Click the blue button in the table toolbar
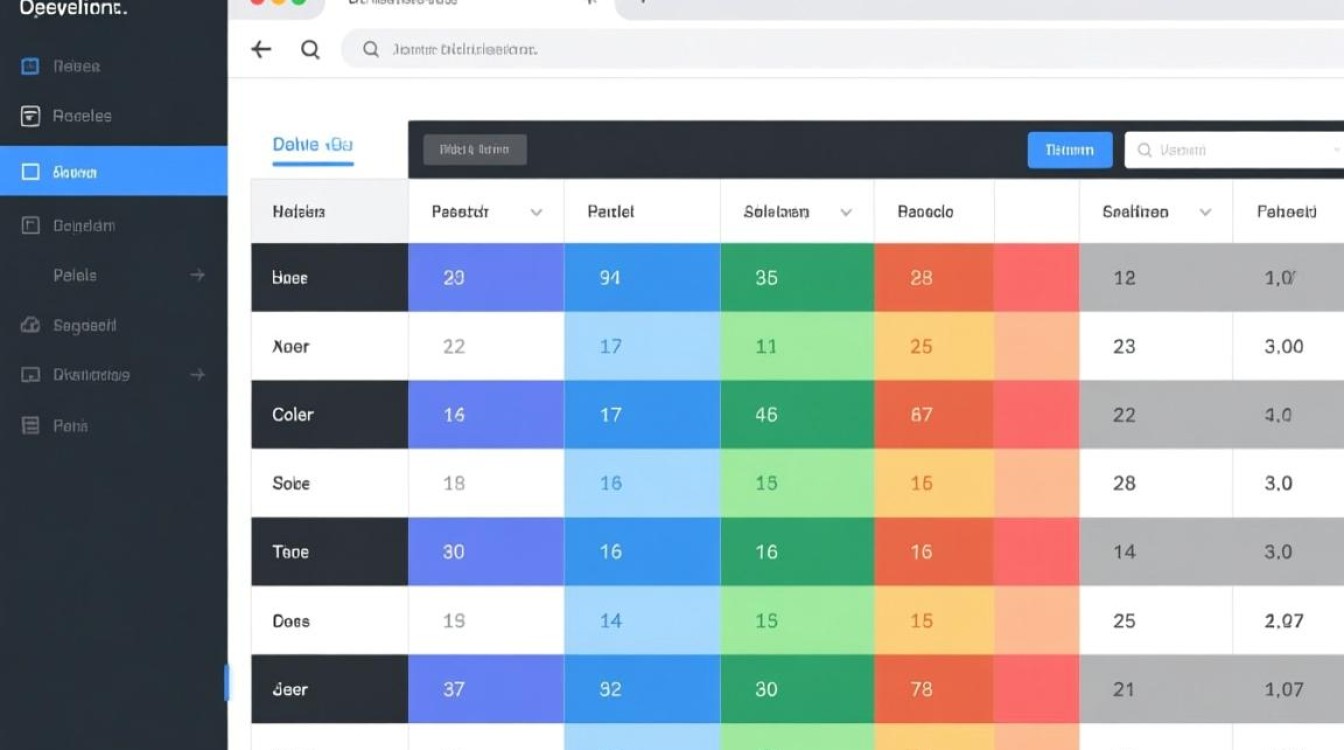Viewport: 1344px width, 750px height. coord(1069,150)
